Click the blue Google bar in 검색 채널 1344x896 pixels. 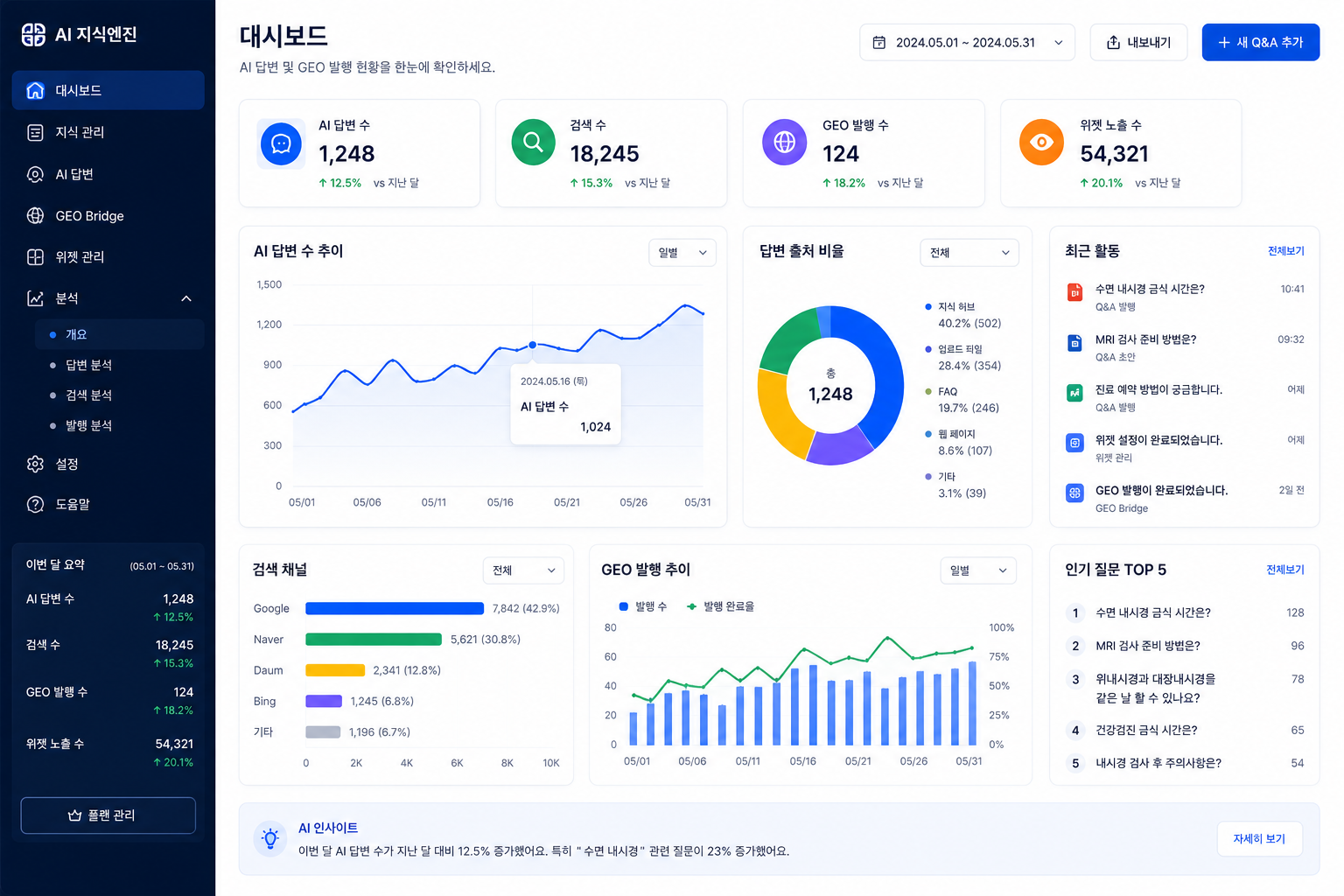(x=395, y=608)
